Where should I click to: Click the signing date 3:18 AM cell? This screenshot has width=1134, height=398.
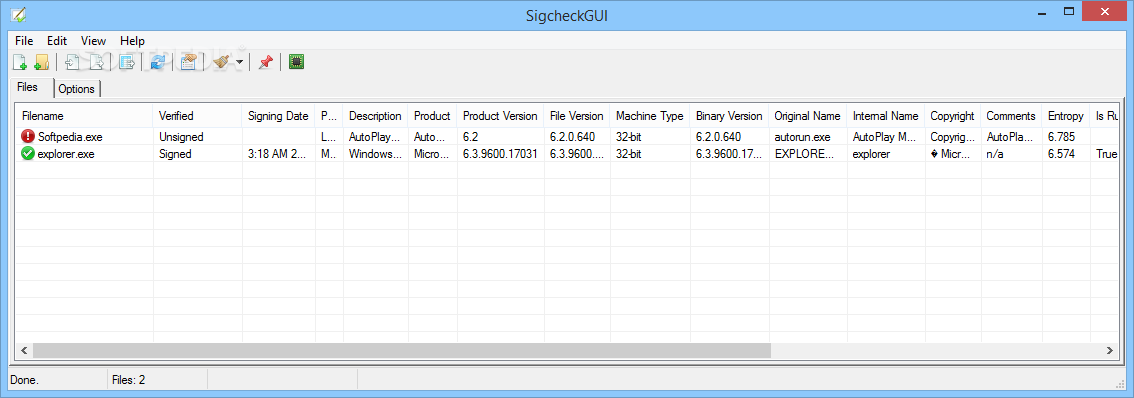(x=278, y=153)
